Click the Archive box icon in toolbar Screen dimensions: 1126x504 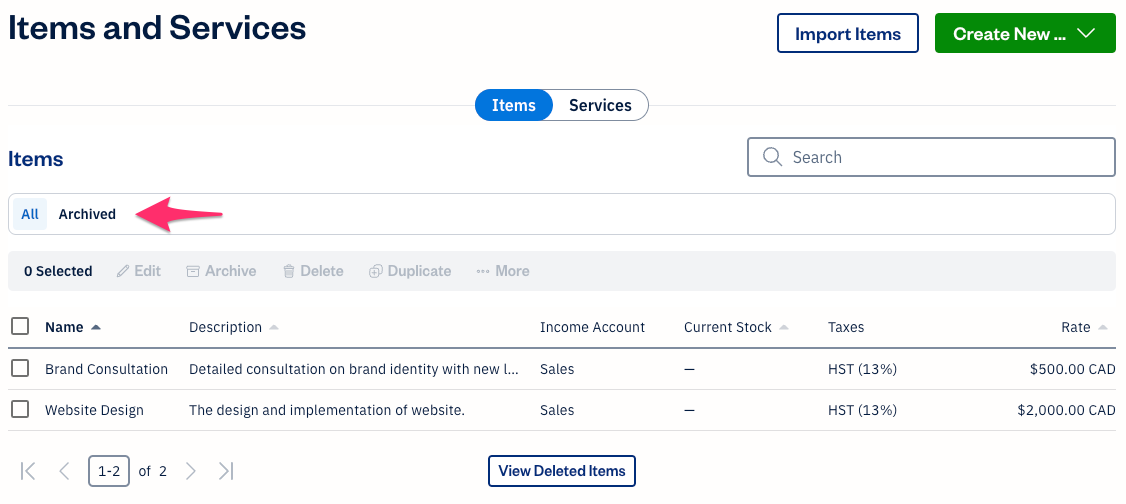coord(193,271)
